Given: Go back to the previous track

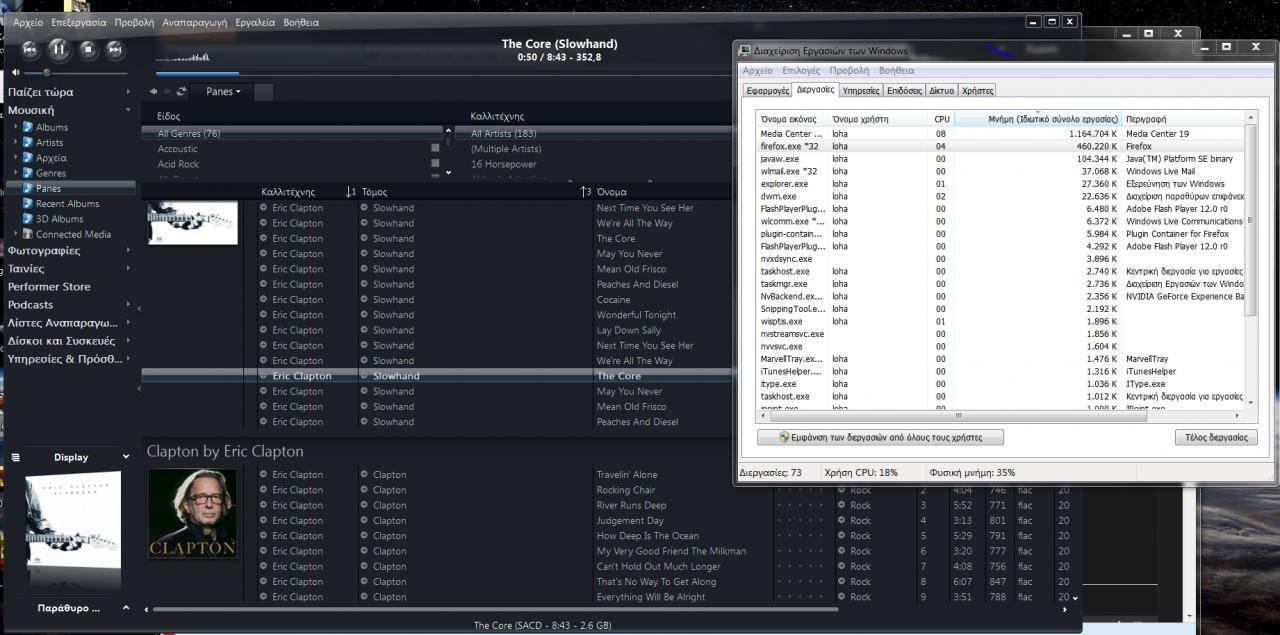Looking at the screenshot, I should coord(30,48).
